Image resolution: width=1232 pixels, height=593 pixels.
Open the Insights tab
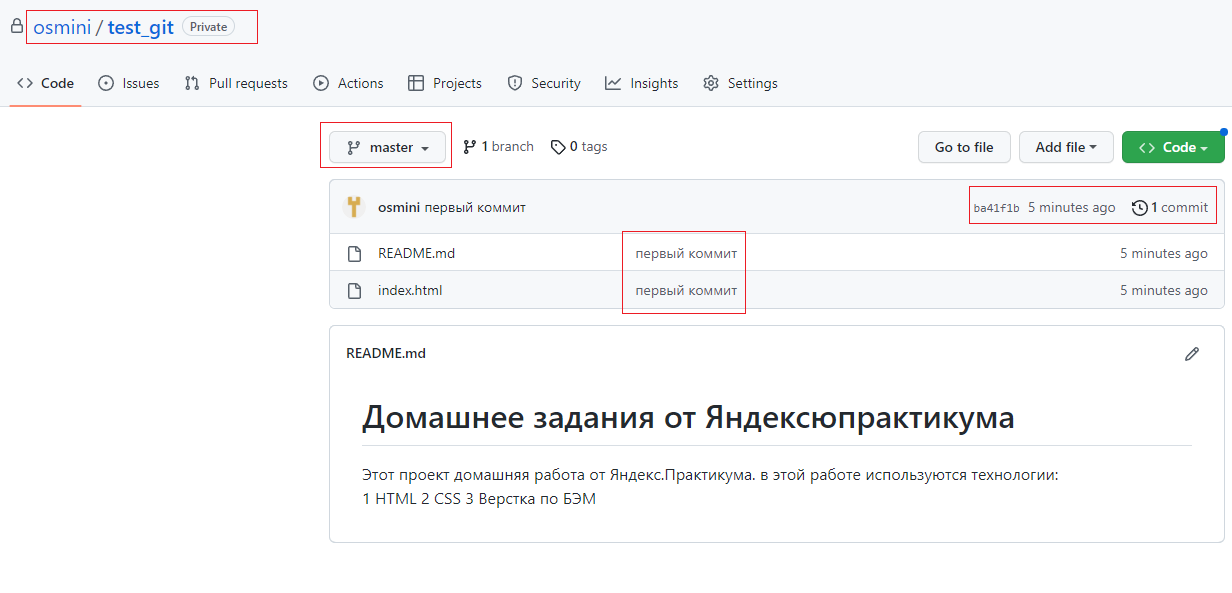(642, 83)
